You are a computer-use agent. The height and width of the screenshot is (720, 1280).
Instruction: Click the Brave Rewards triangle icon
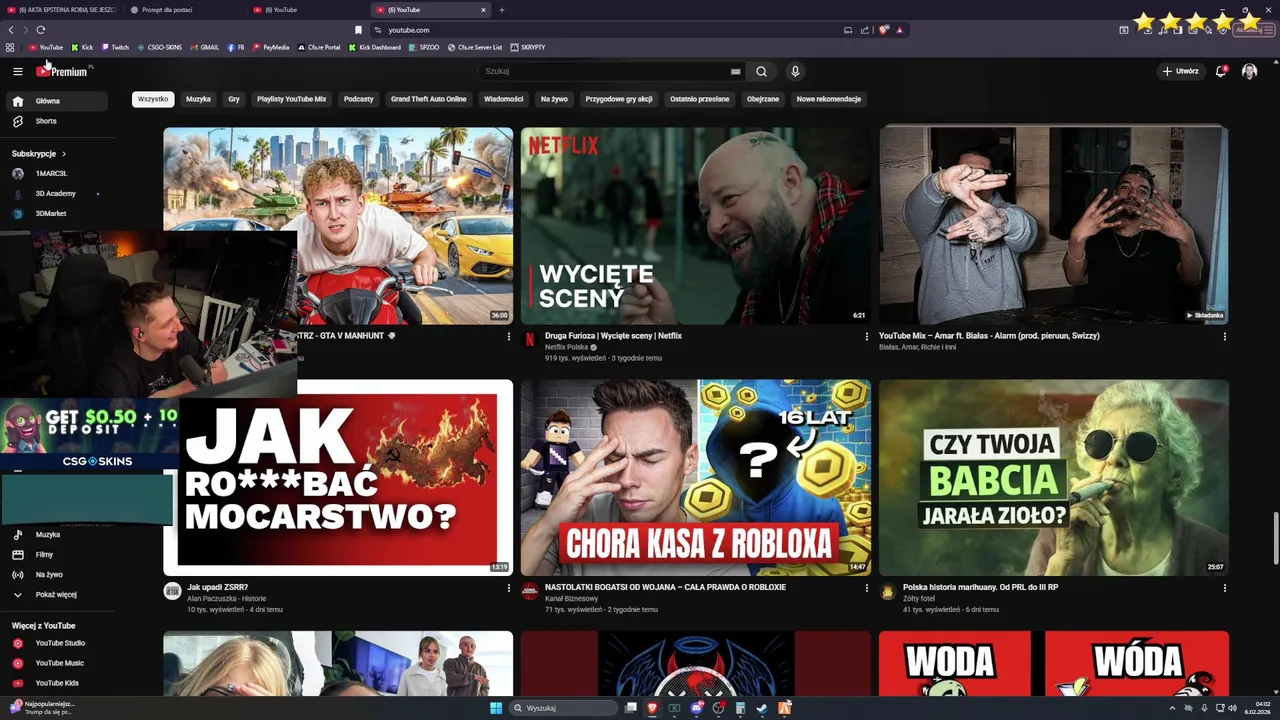tap(899, 30)
